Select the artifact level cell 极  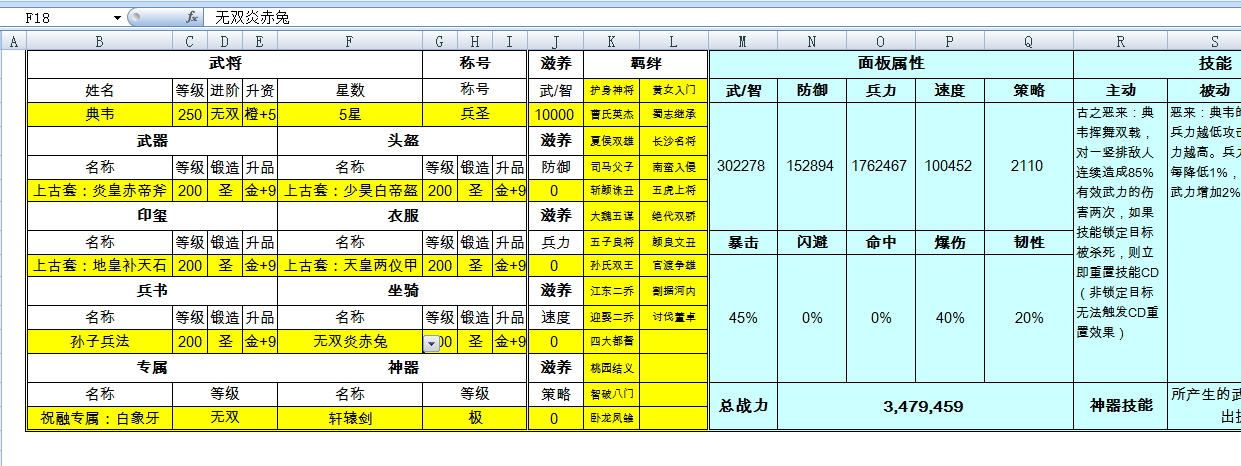tap(475, 418)
